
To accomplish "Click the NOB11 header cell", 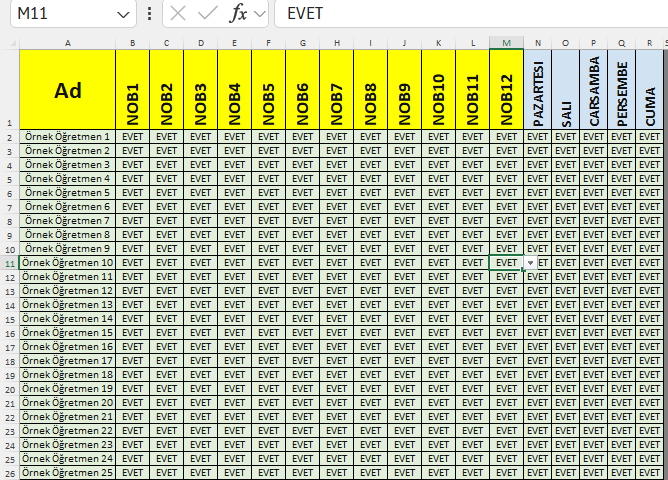I will pyautogui.click(x=472, y=90).
